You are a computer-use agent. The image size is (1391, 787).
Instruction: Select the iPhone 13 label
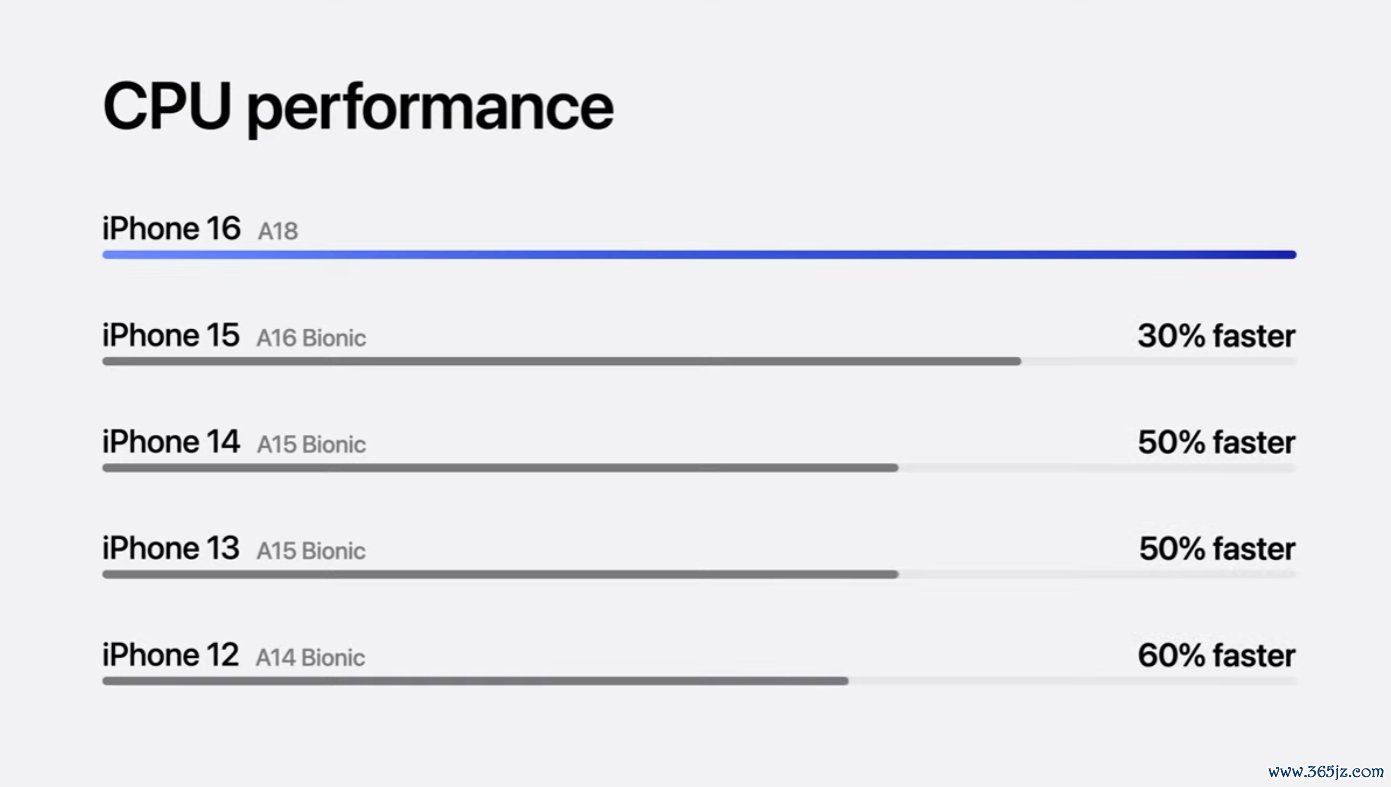171,548
